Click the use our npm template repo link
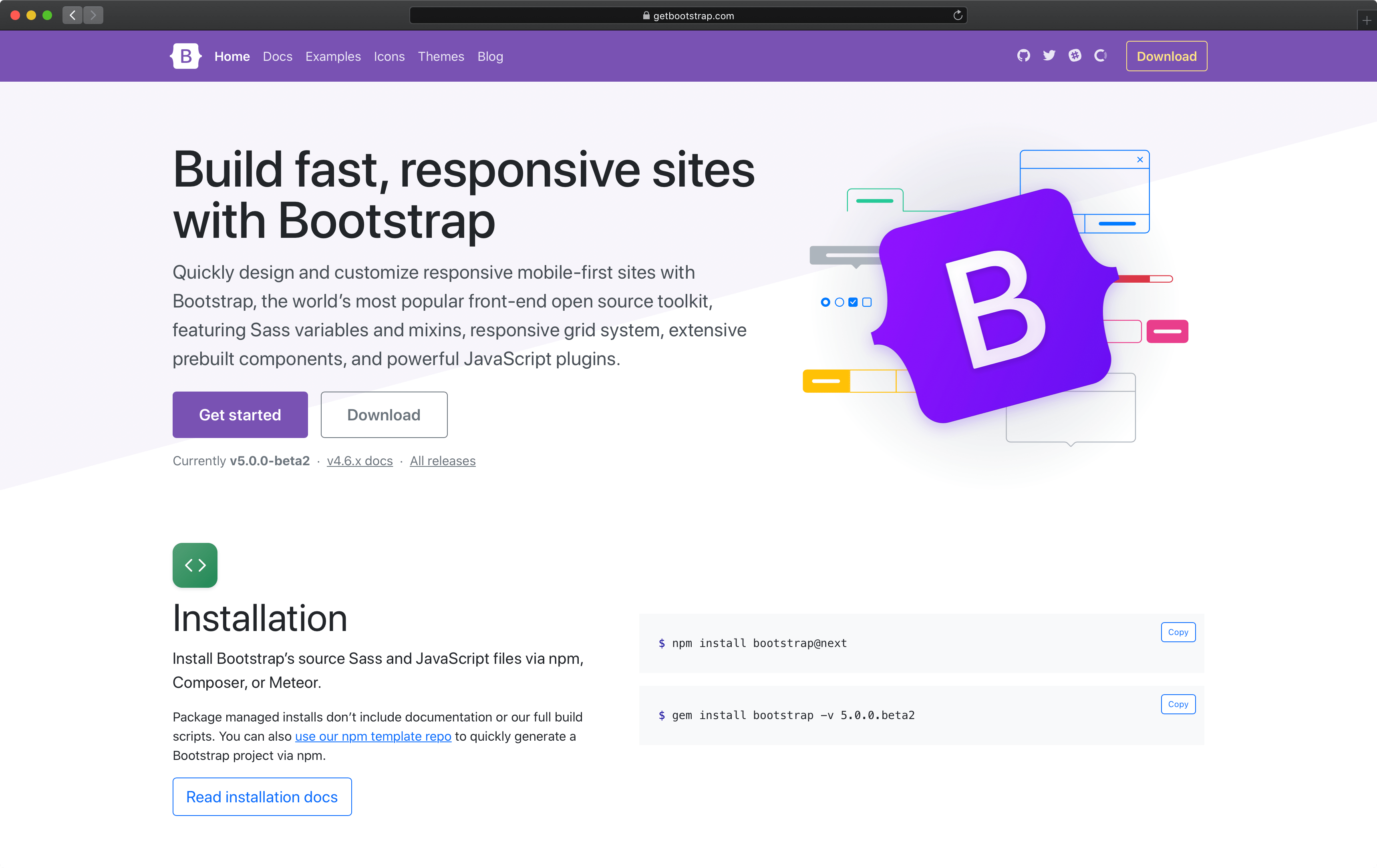 (x=372, y=735)
